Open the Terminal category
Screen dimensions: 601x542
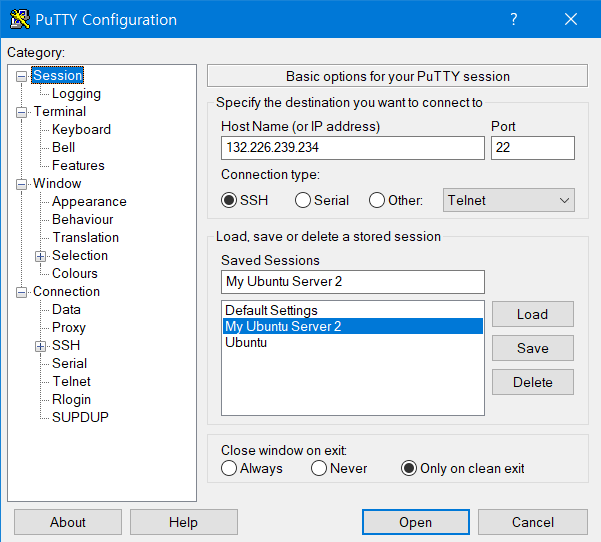[x=60, y=112]
